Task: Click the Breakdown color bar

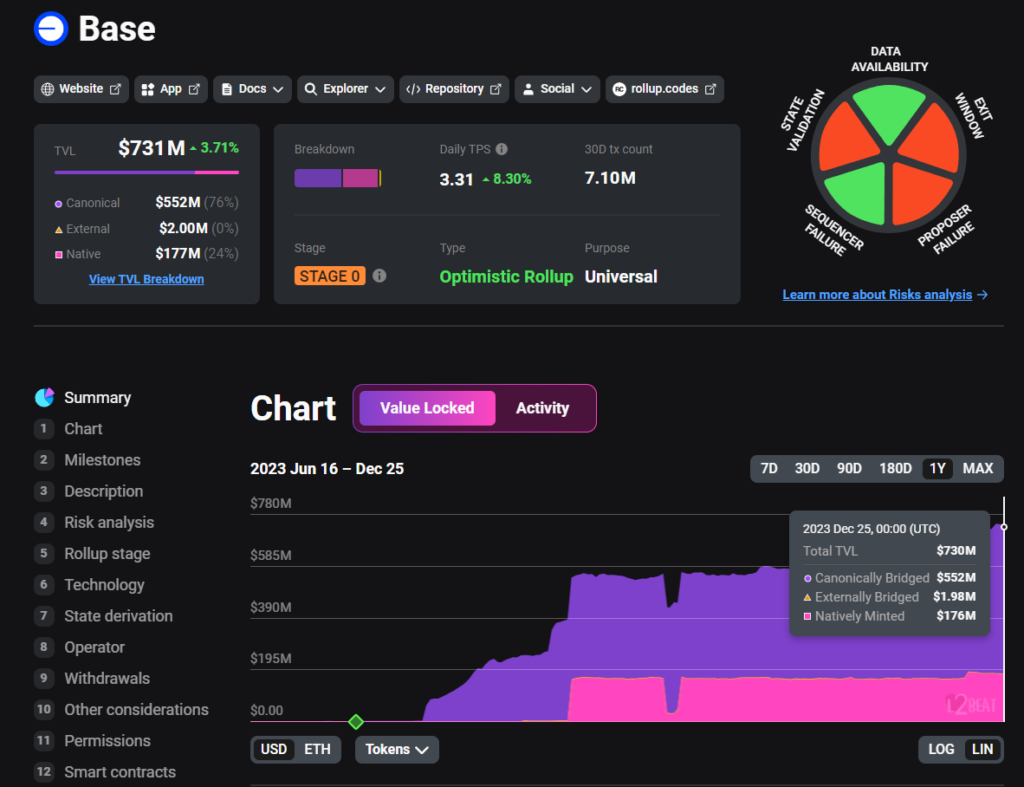Action: coord(338,178)
